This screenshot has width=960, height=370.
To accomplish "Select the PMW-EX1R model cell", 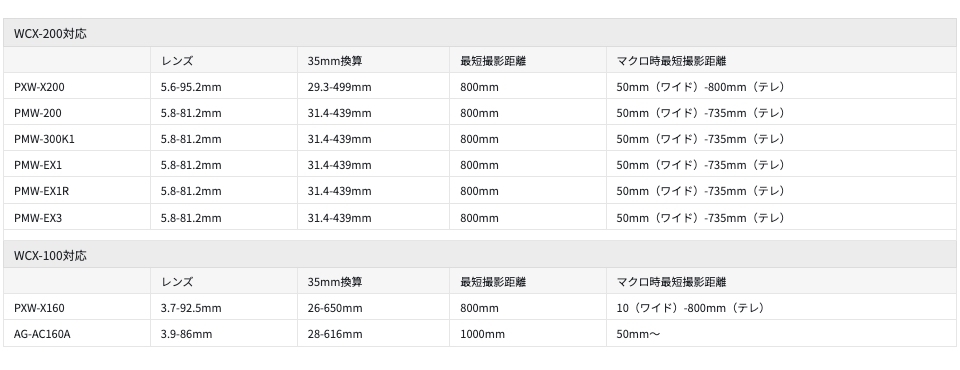I will click(77, 191).
